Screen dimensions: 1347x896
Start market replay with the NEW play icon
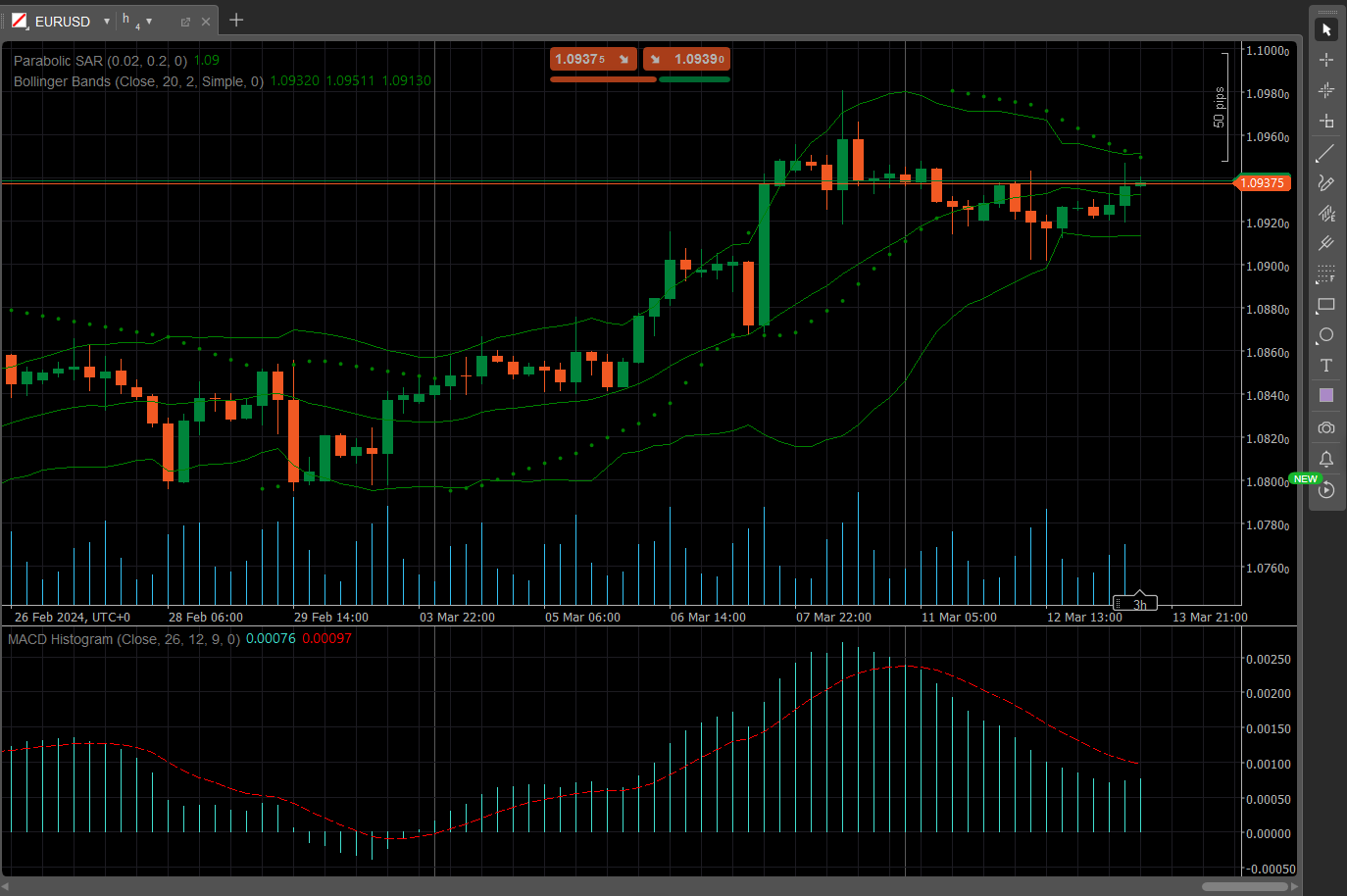1326,490
